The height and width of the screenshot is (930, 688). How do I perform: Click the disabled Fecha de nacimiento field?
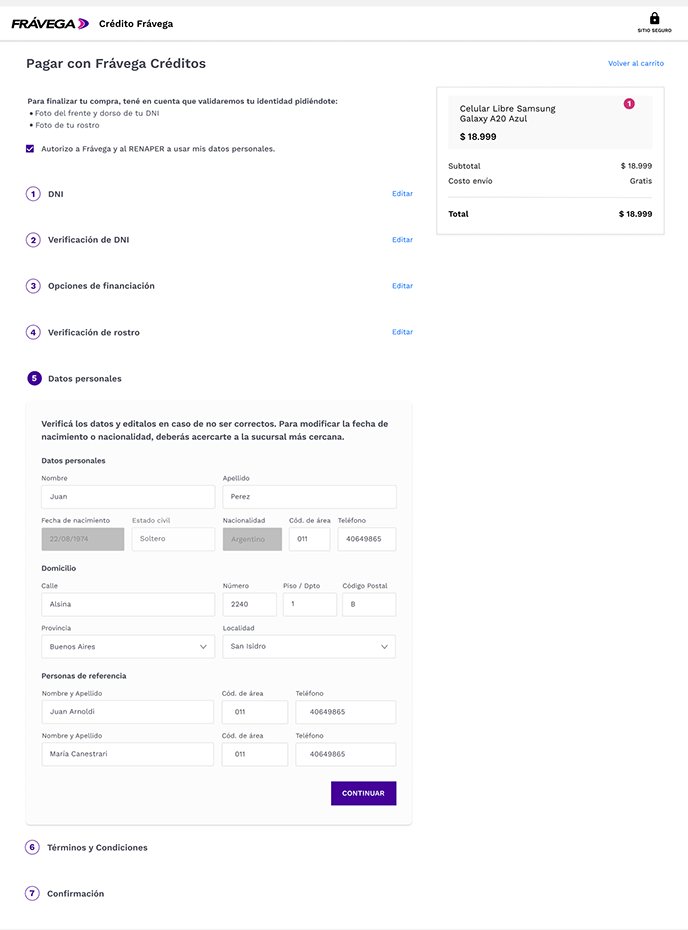click(82, 539)
